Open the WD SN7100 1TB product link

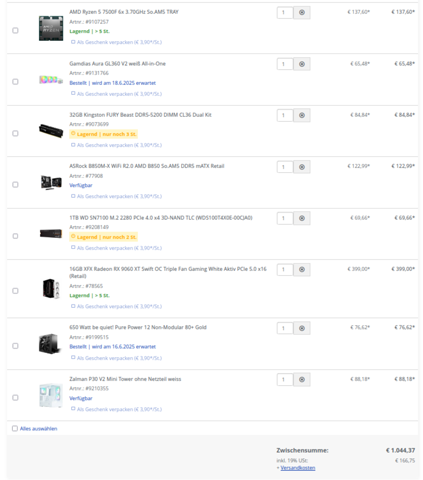pos(161,218)
